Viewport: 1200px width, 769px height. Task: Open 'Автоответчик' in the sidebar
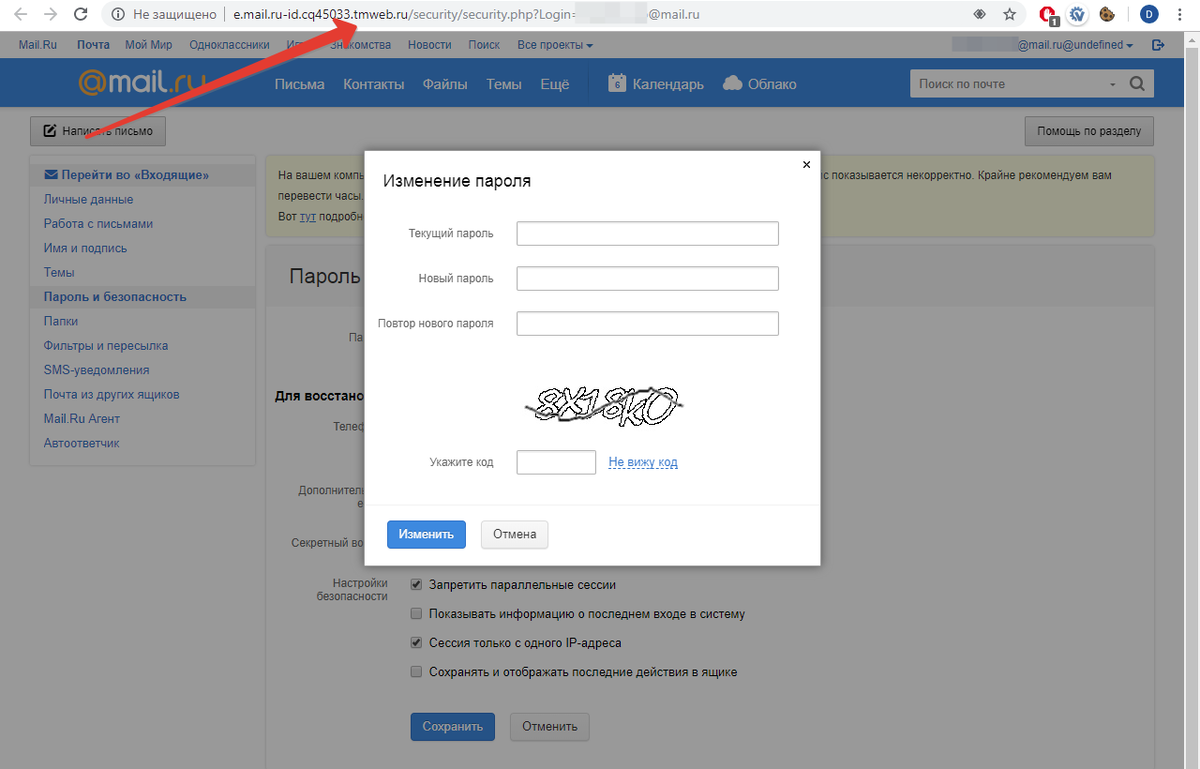81,443
